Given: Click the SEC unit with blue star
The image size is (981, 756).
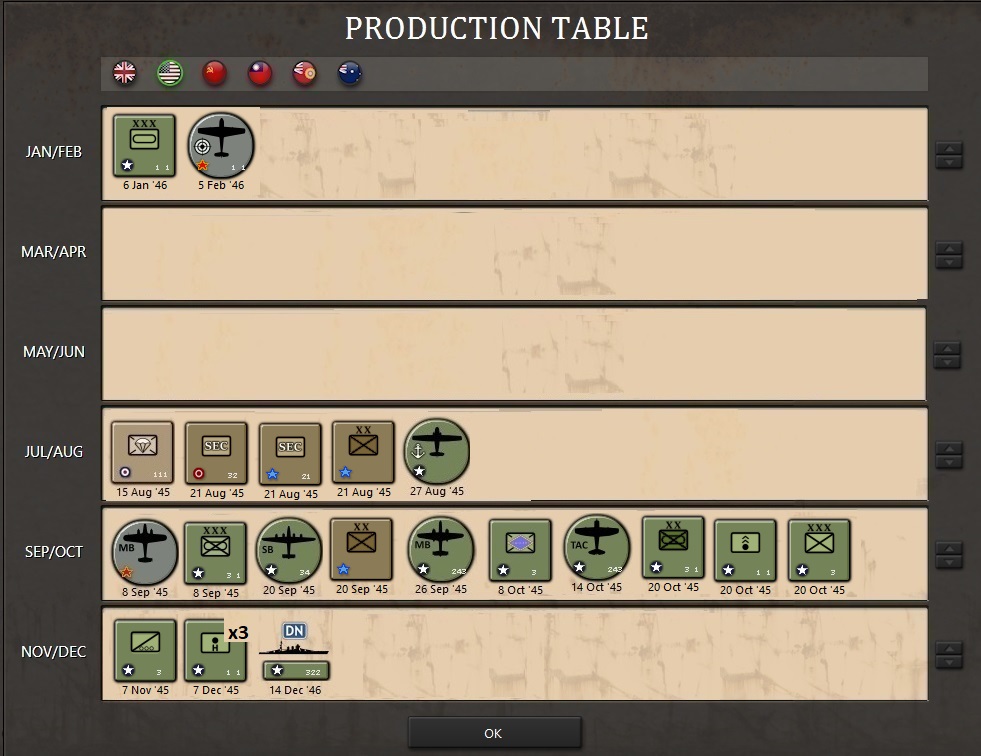Looking at the screenshot, I should (x=290, y=454).
